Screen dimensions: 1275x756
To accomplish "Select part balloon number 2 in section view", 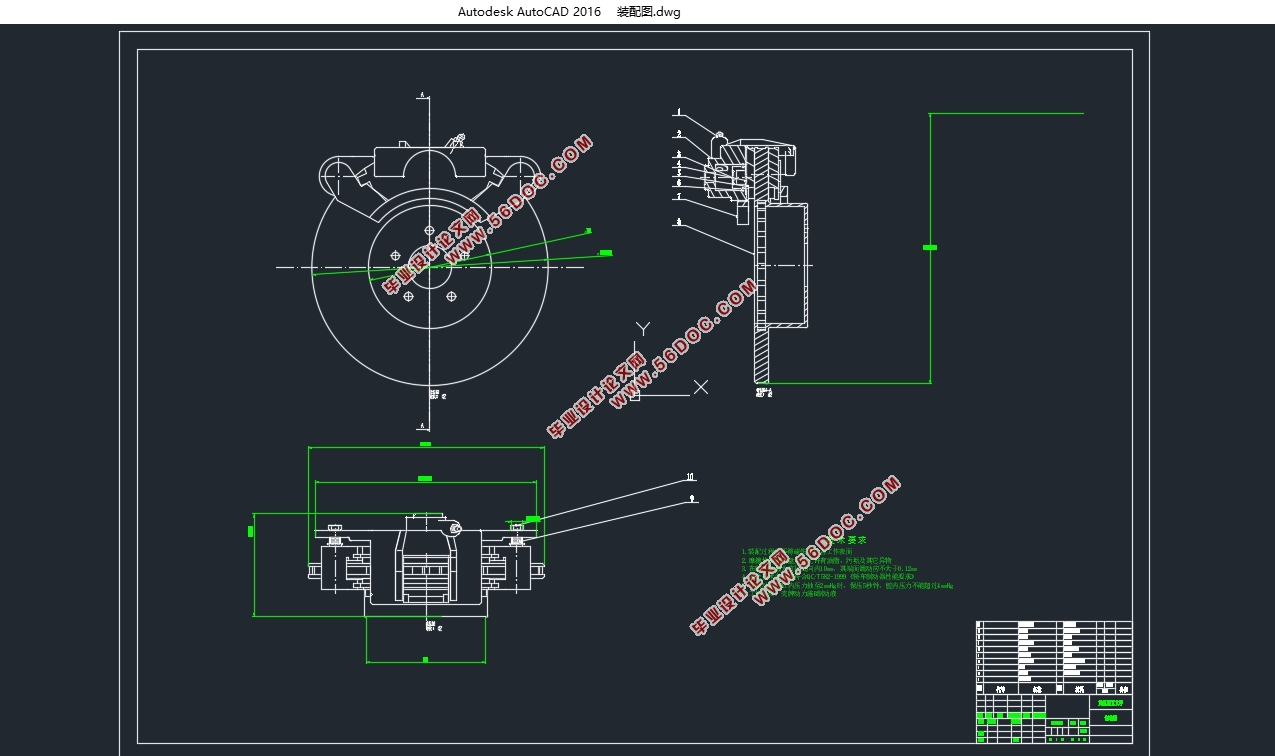I will click(x=677, y=133).
